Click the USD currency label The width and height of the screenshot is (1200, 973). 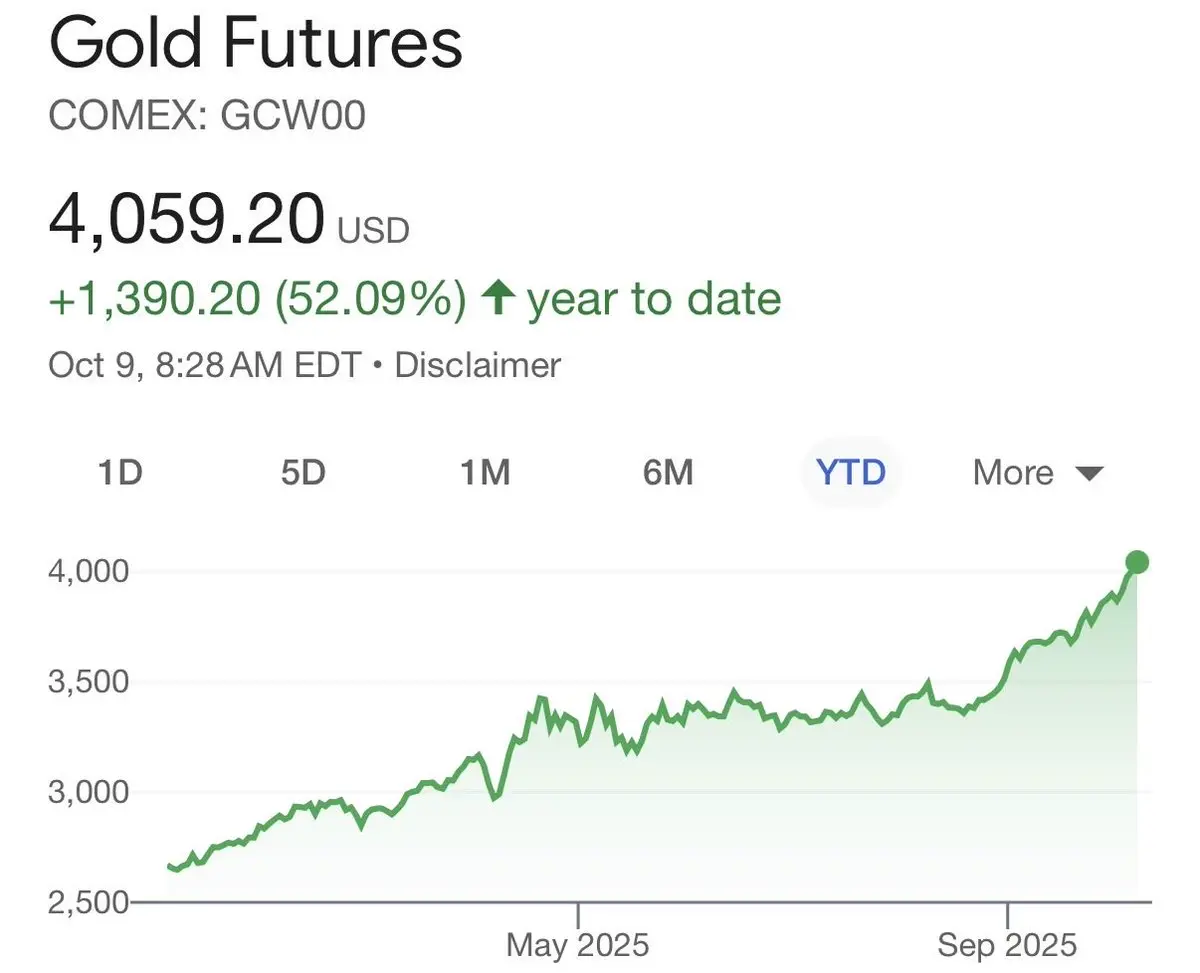point(373,232)
